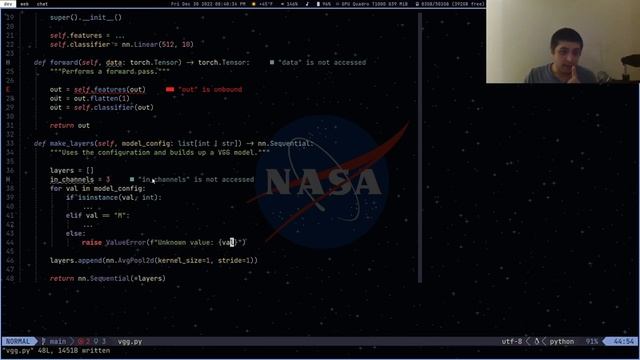Screen dimensions: 640x360
Task: Click line number 48 in gutter
Action: tap(10, 278)
